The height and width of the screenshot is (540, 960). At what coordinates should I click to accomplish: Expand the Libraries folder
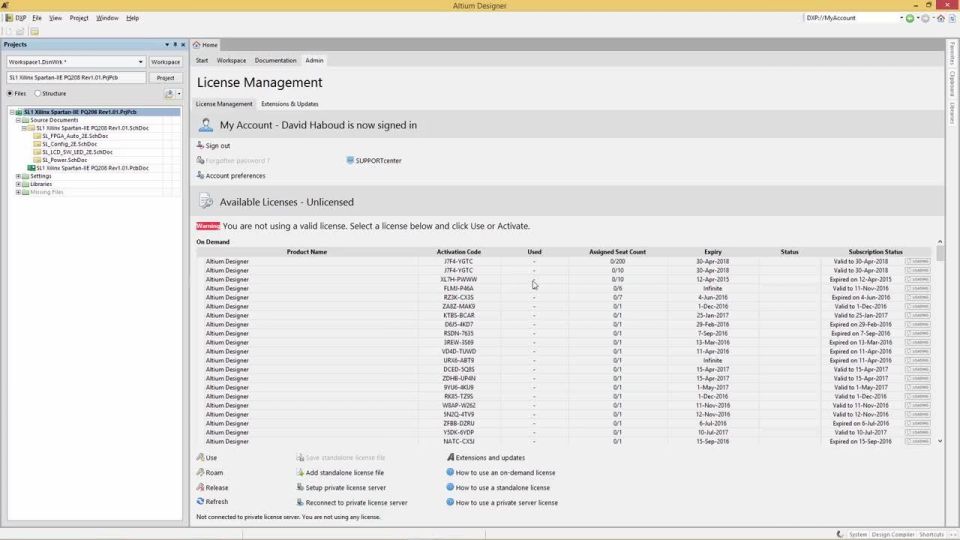18,184
